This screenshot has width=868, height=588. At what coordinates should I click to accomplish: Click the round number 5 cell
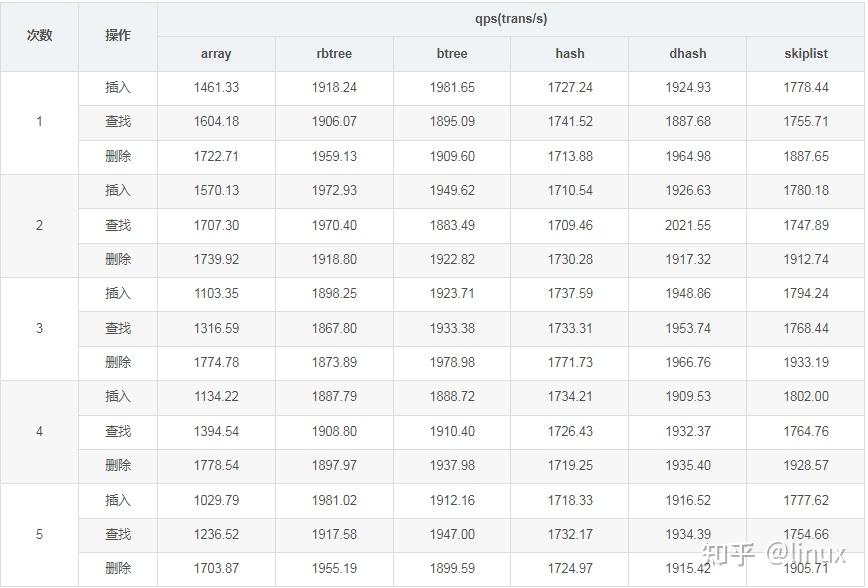[39, 534]
